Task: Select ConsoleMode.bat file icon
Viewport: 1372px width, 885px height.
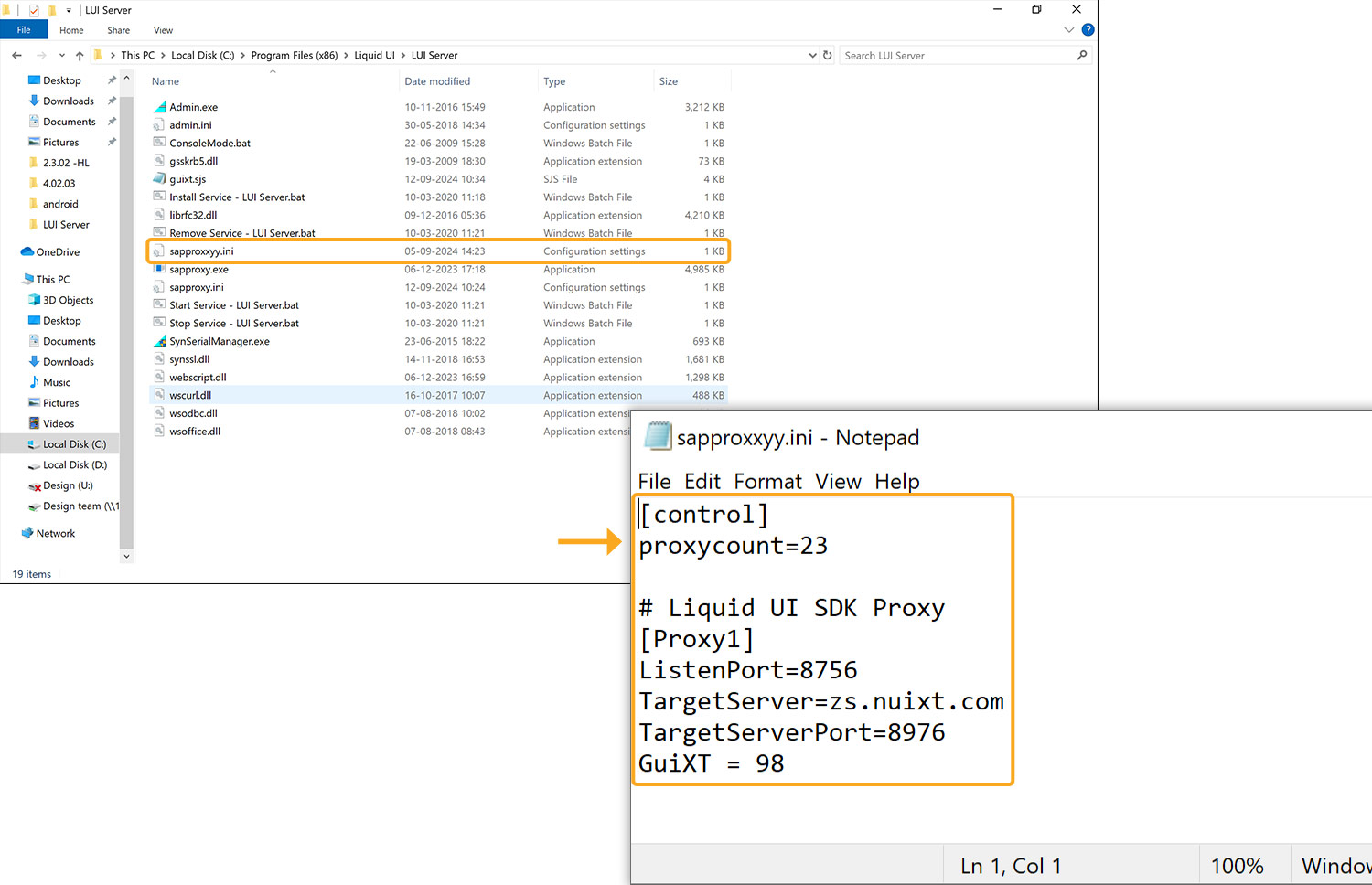Action: coord(159,144)
